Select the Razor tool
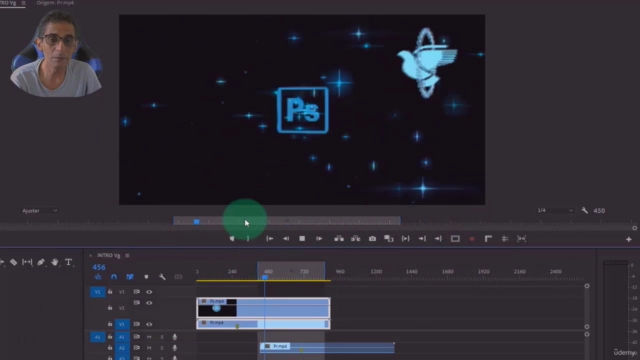 click(x=13, y=262)
